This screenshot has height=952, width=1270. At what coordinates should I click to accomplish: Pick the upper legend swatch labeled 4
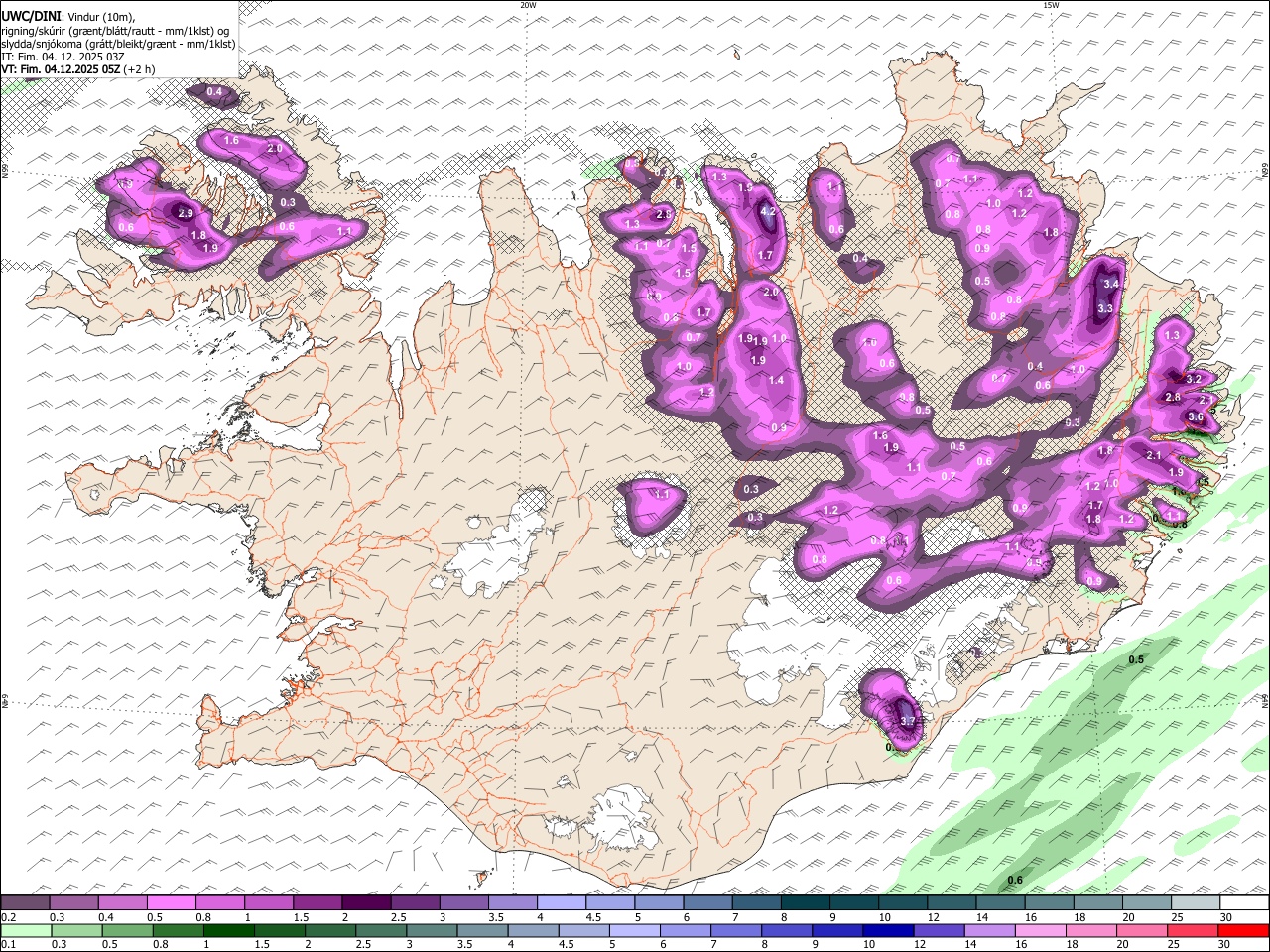tap(560, 903)
